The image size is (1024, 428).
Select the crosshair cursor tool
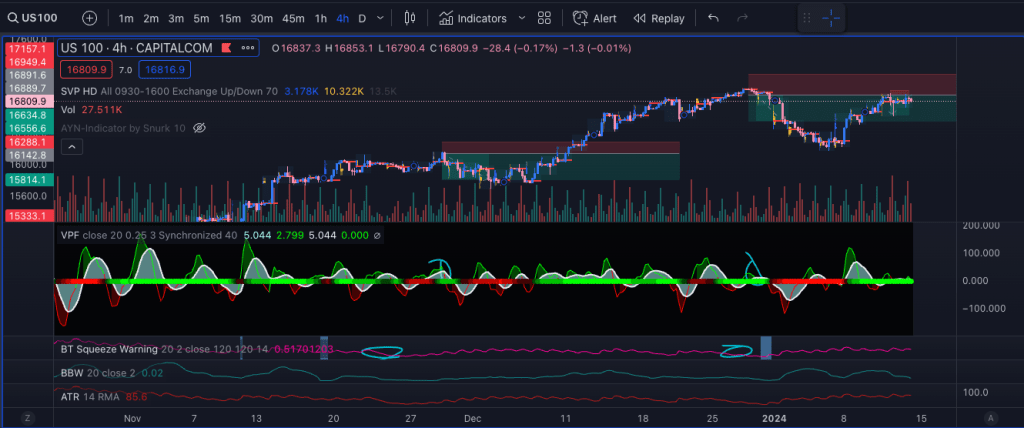[x=830, y=18]
